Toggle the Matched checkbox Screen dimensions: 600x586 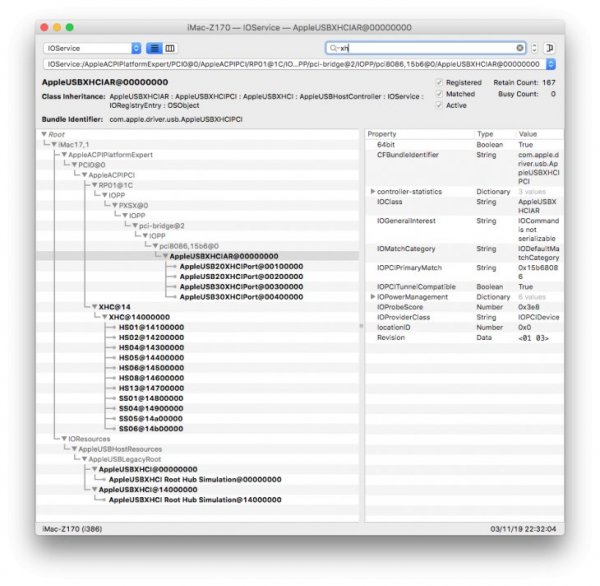pos(439,94)
